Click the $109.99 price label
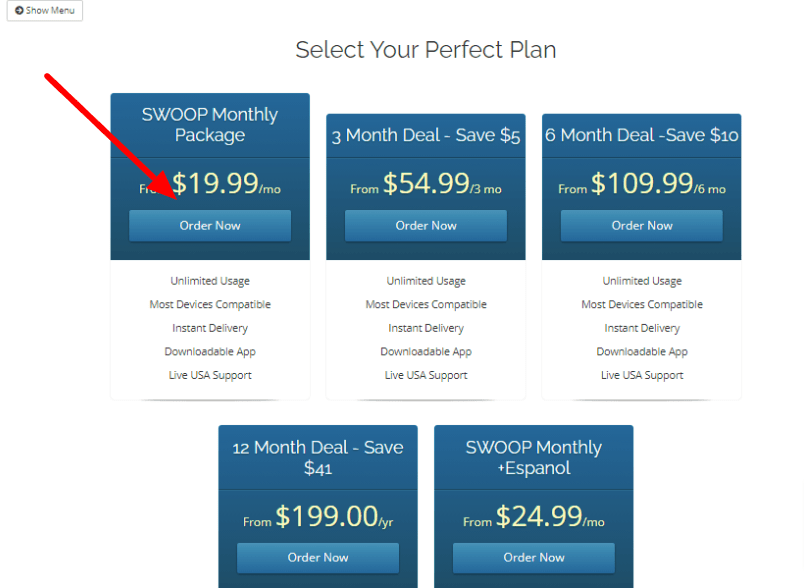 [x=642, y=183]
